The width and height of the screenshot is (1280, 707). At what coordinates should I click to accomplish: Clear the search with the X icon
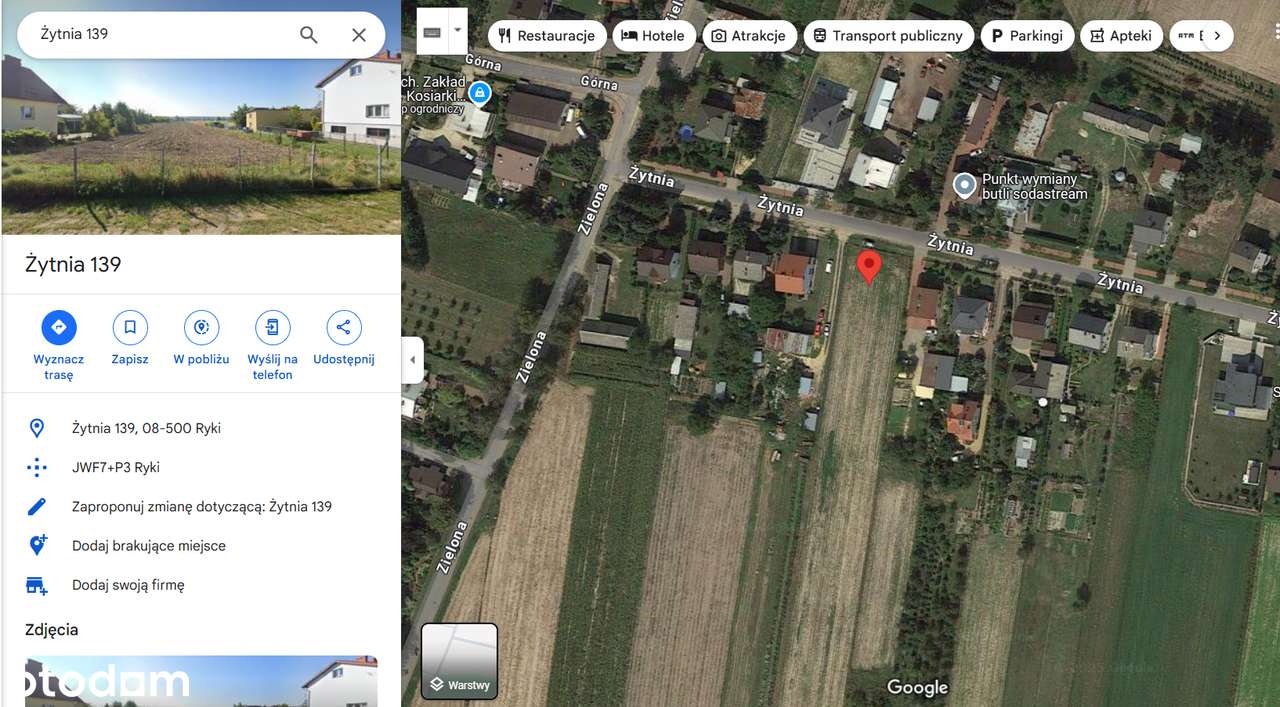pos(359,35)
